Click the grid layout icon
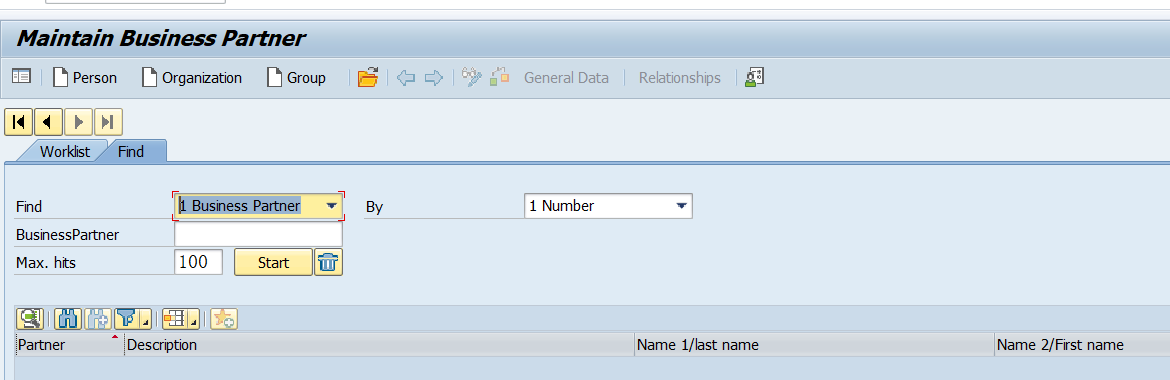The height and width of the screenshot is (380, 1170). pos(175,319)
